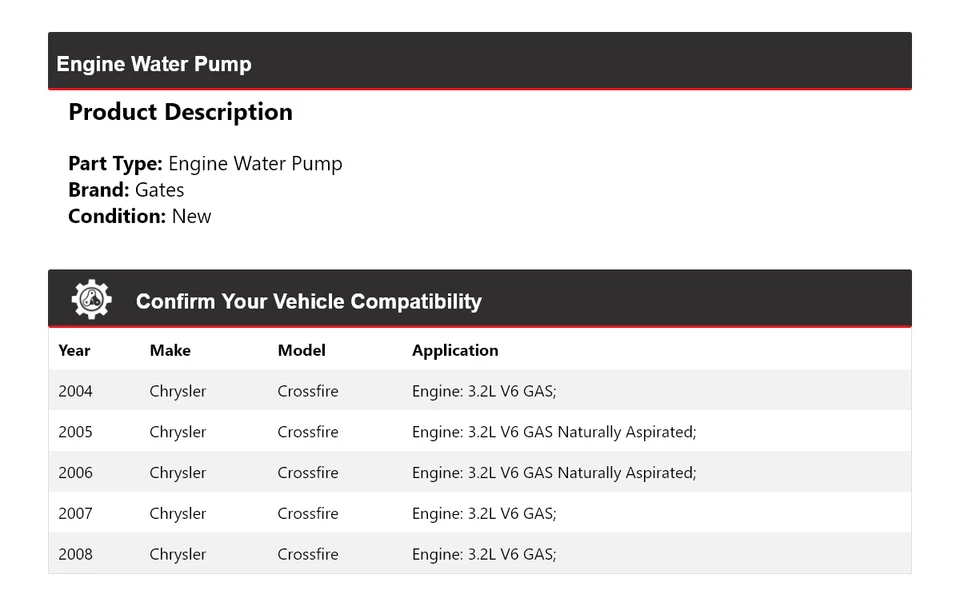Select the 2004 year cell

pyautogui.click(x=75, y=391)
